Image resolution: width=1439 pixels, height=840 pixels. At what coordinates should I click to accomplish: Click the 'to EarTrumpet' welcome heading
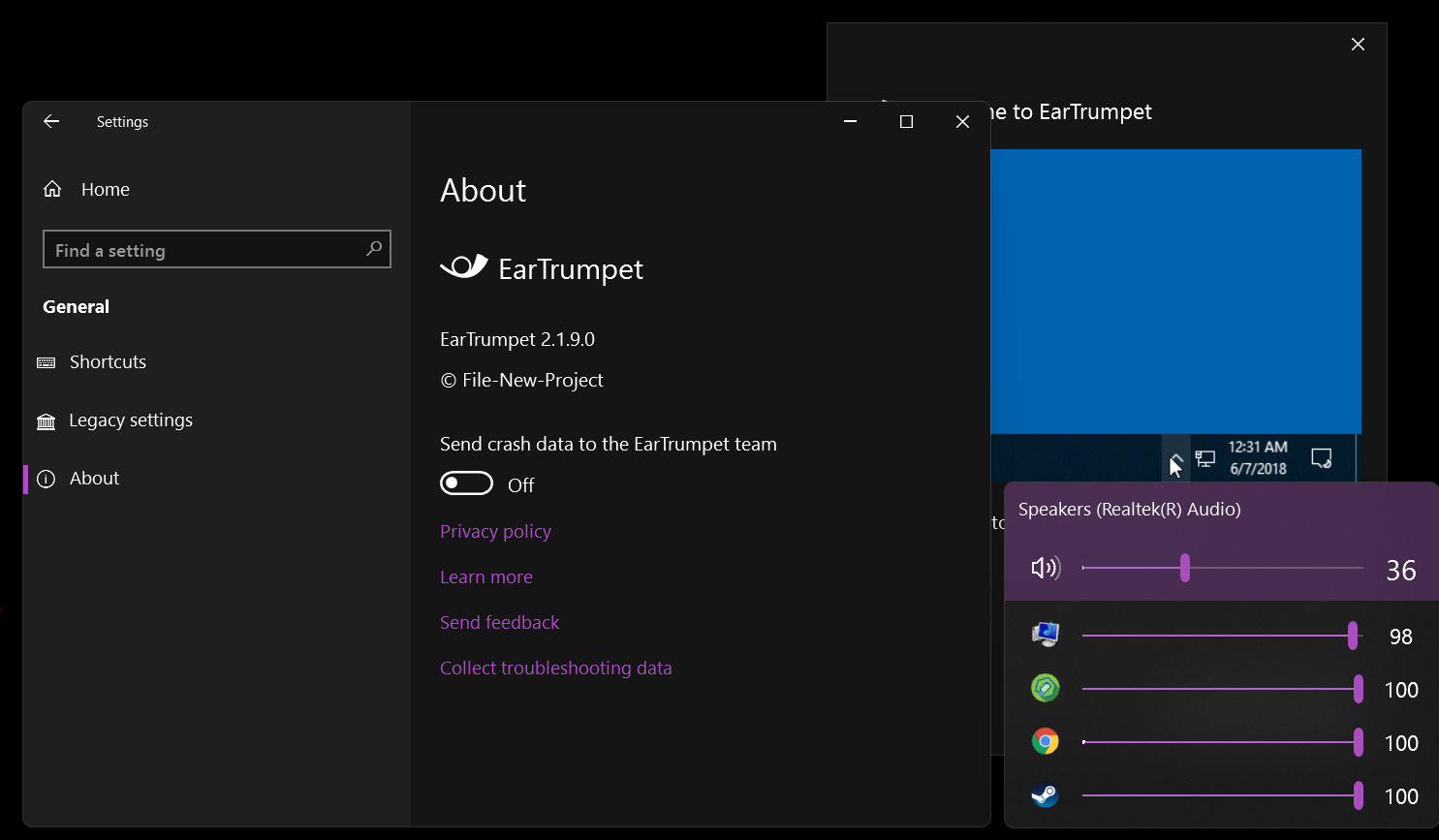[x=1082, y=111]
